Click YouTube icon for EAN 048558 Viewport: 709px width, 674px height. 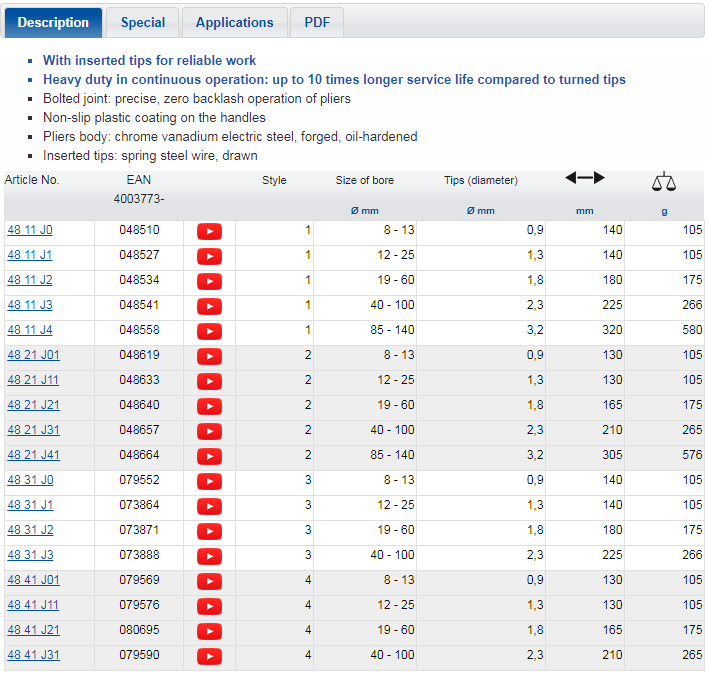(x=209, y=331)
